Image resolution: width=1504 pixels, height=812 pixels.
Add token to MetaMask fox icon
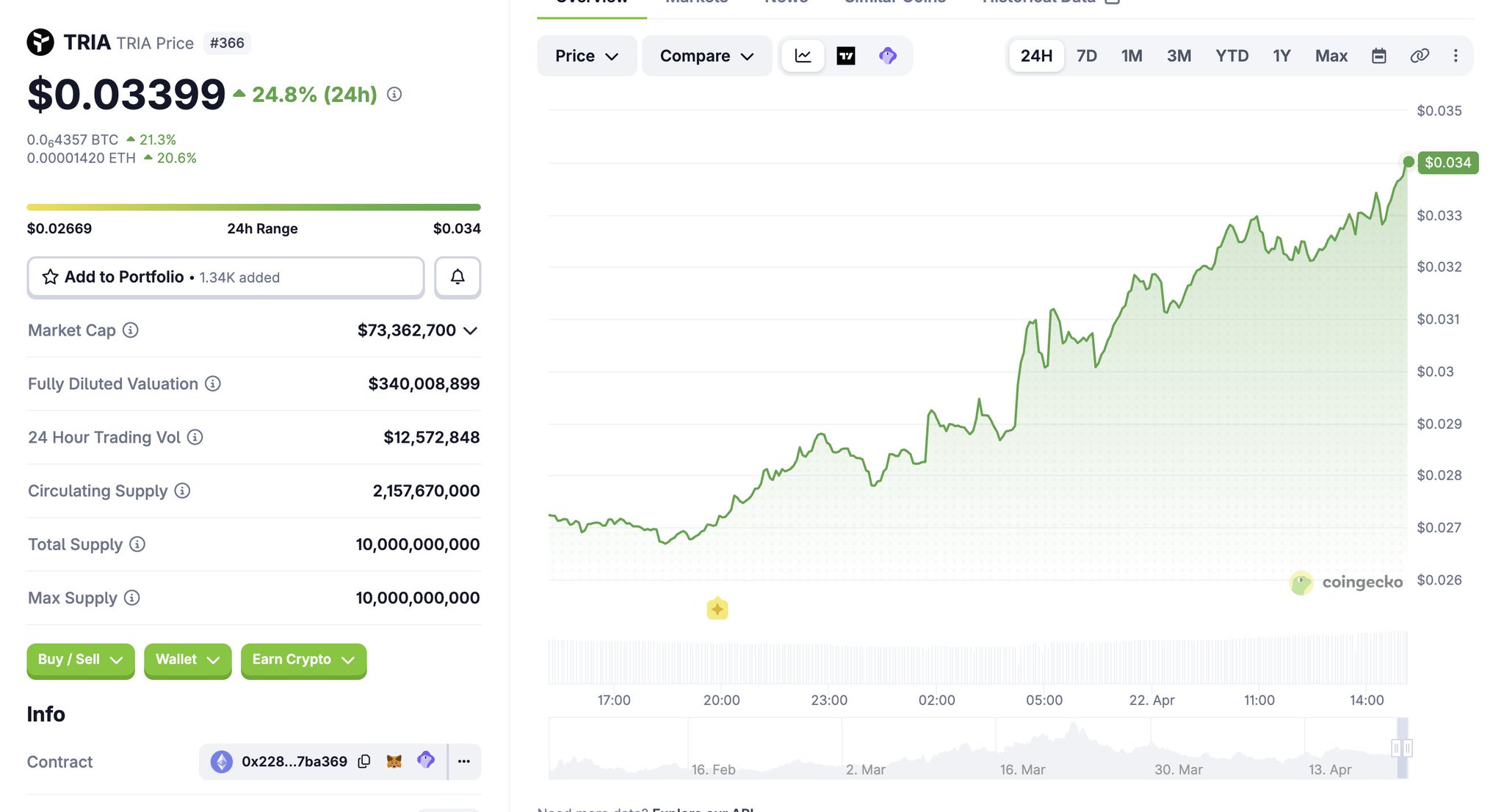[394, 761]
